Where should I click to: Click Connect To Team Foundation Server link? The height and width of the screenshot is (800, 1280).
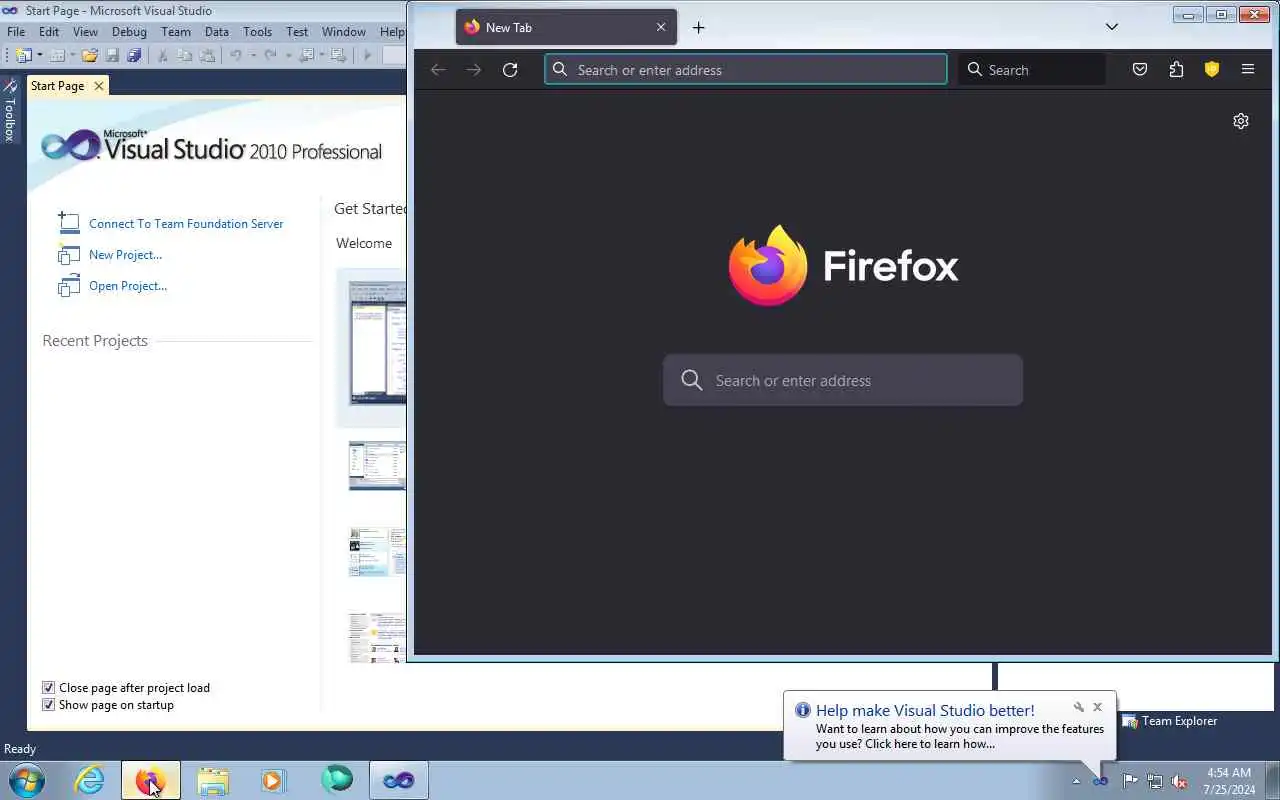pyautogui.click(x=186, y=224)
